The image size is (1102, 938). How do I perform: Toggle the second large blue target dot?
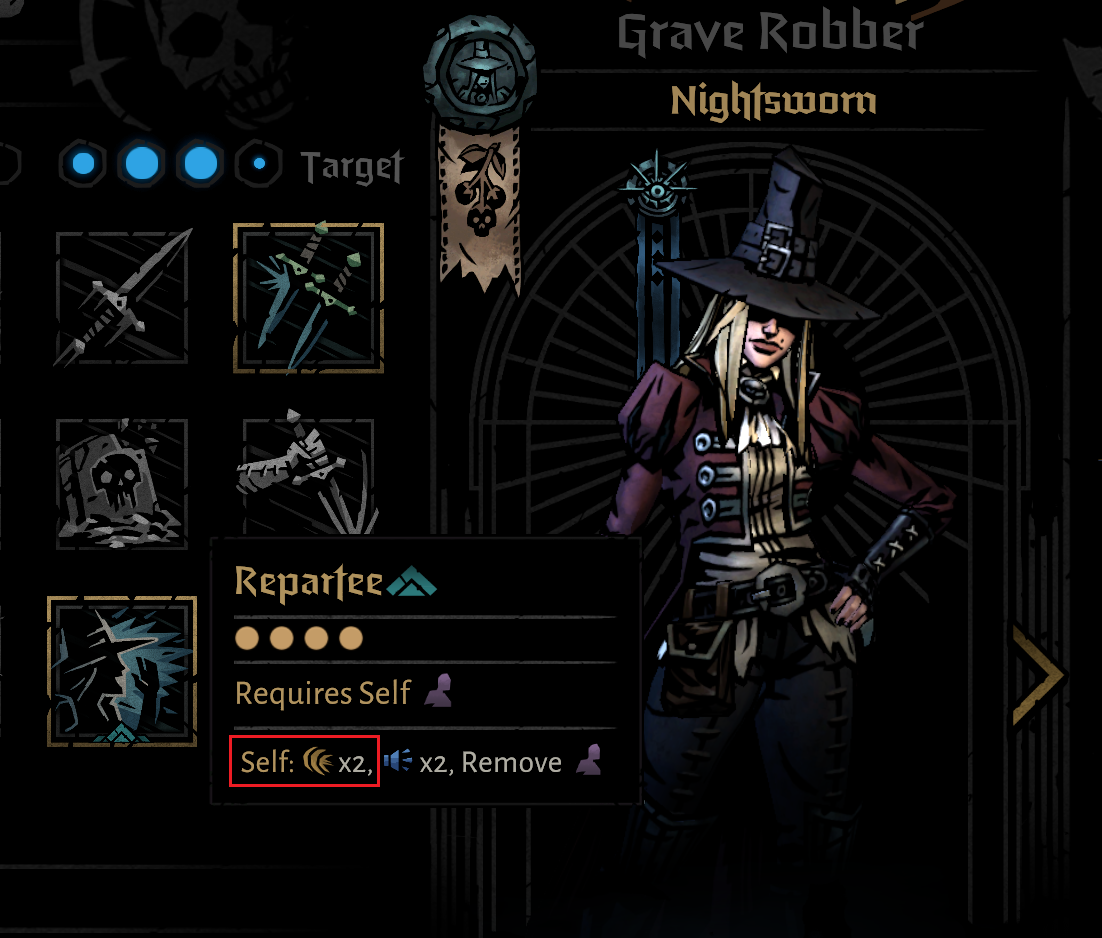click(142, 164)
